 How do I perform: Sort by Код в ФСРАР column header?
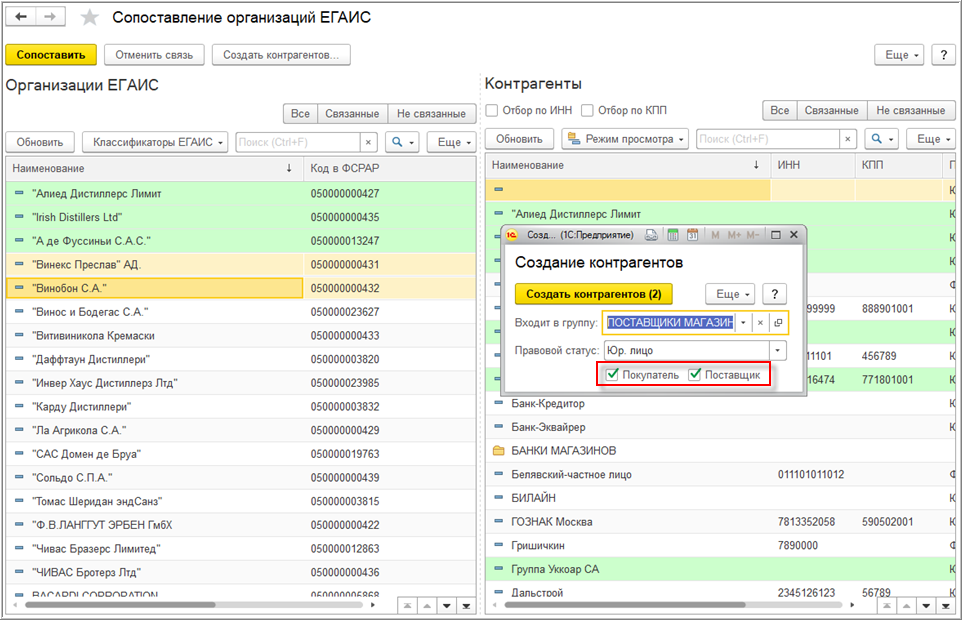click(x=389, y=168)
